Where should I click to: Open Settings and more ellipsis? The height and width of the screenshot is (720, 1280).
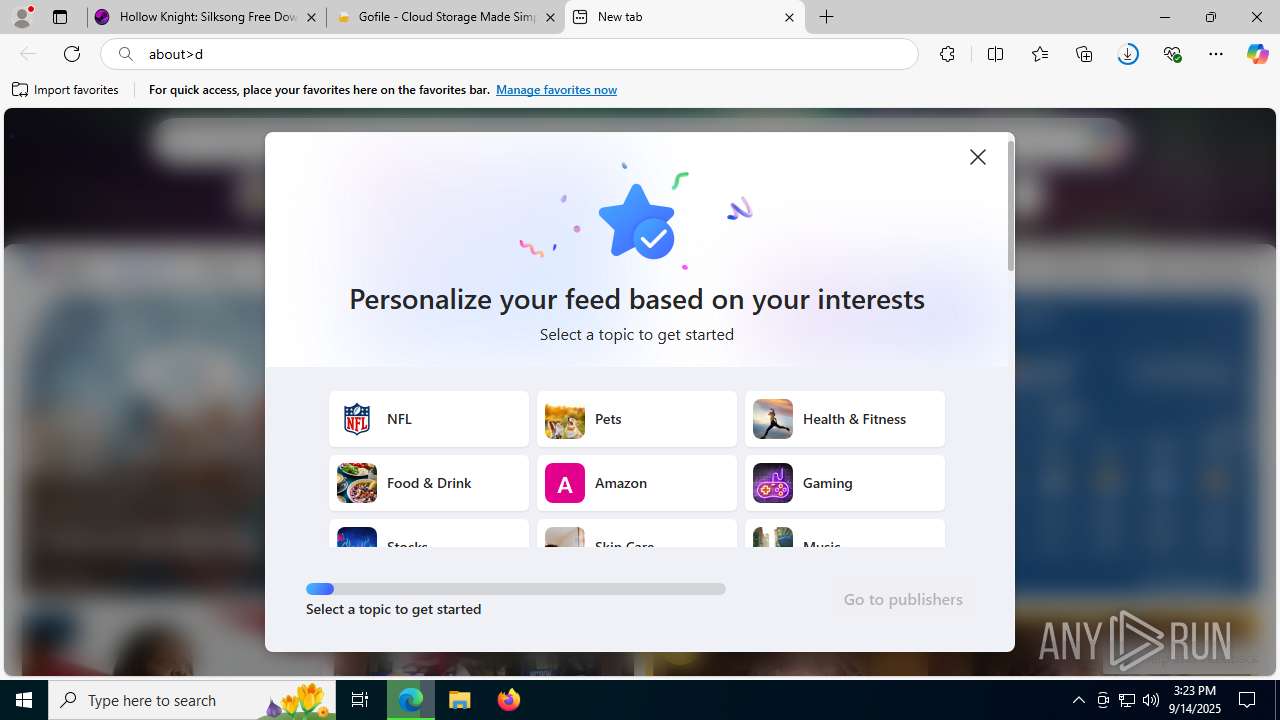(x=1216, y=54)
